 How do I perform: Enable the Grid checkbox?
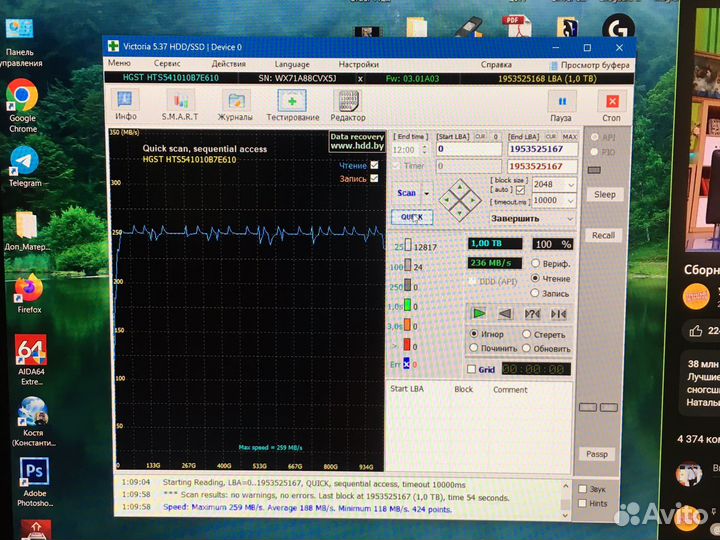click(472, 369)
